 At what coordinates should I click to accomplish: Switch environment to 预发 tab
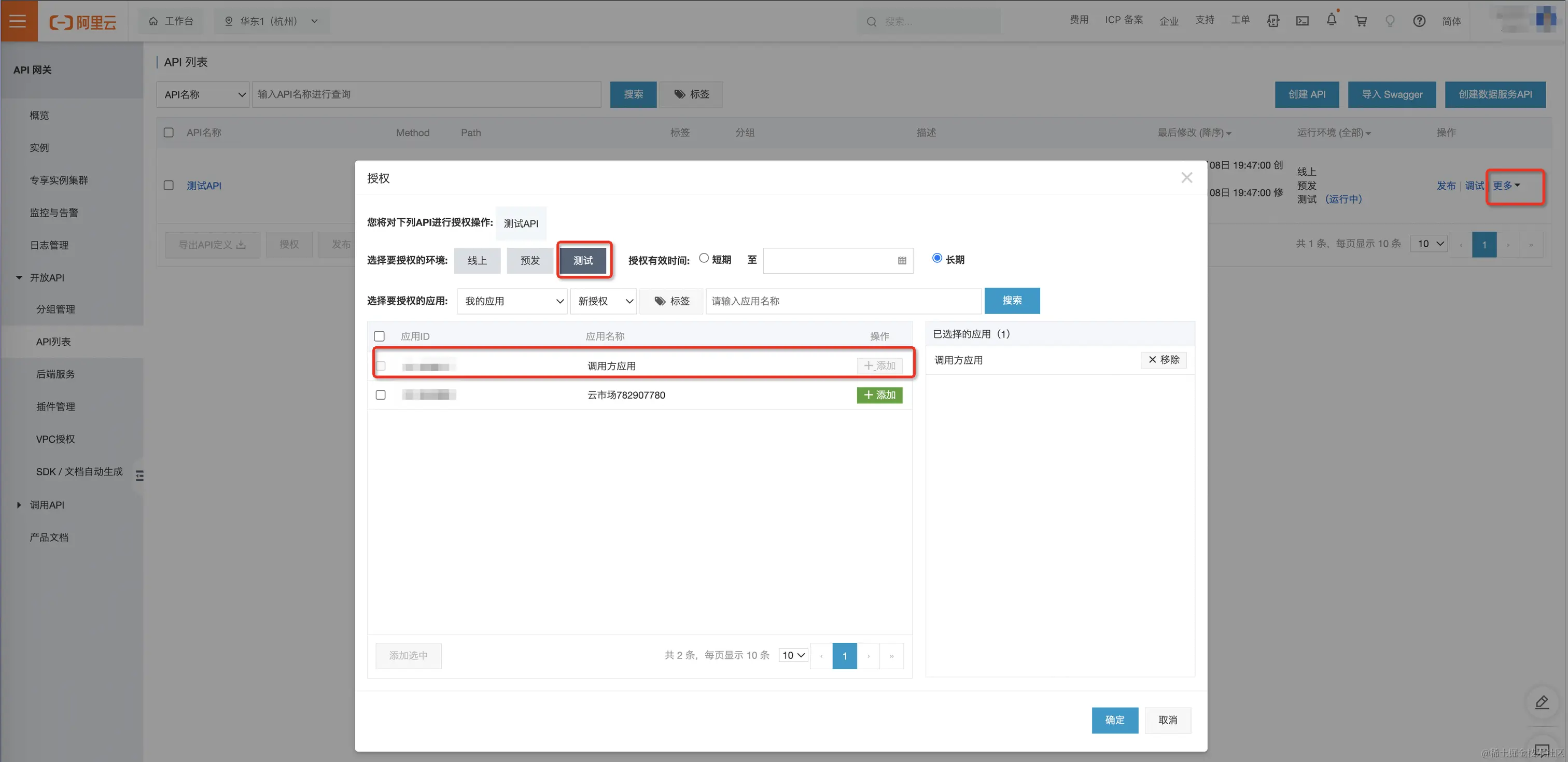click(529, 261)
